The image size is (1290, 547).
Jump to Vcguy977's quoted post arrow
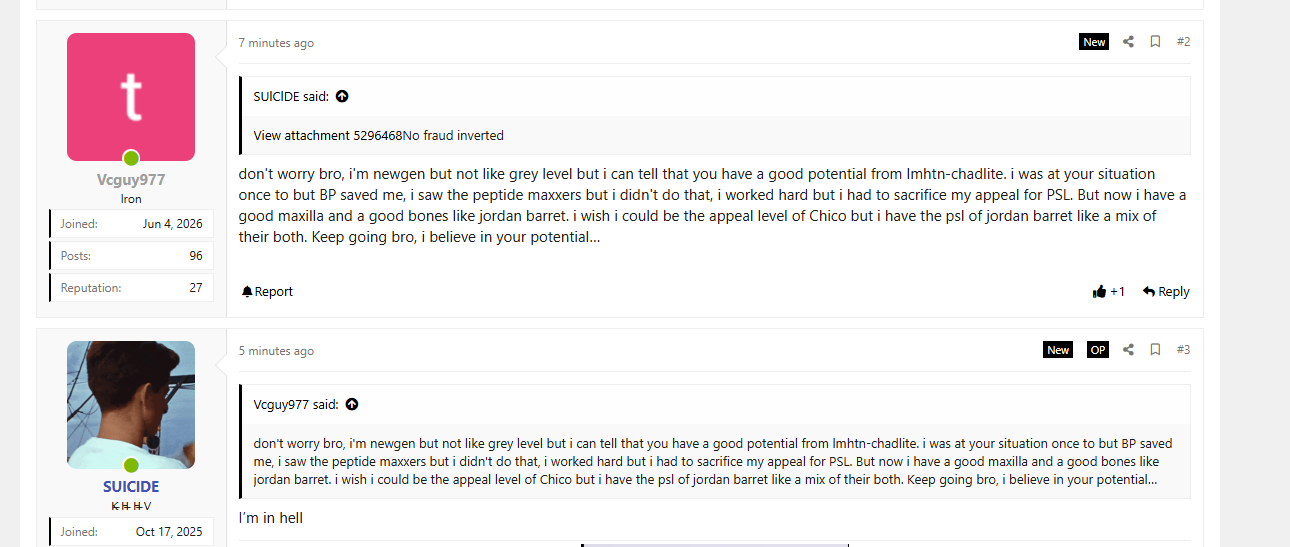click(x=352, y=405)
